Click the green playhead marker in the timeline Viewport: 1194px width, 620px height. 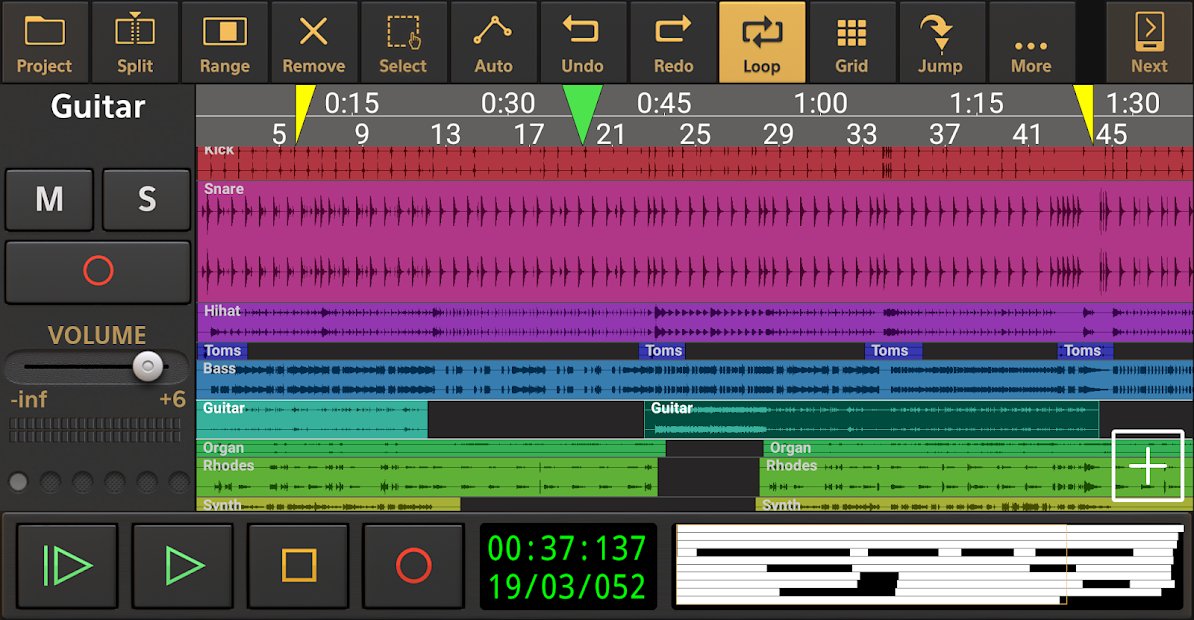click(x=583, y=103)
